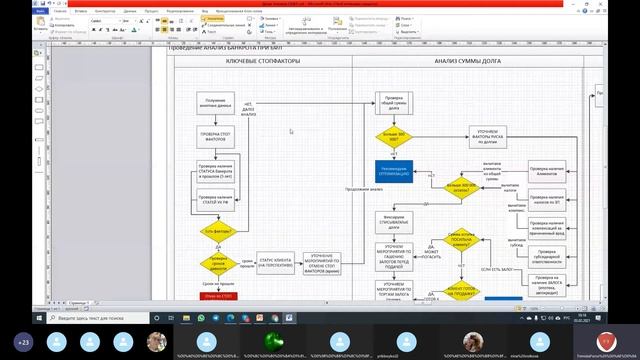Activate Формат по образцу format painter

[68, 31]
